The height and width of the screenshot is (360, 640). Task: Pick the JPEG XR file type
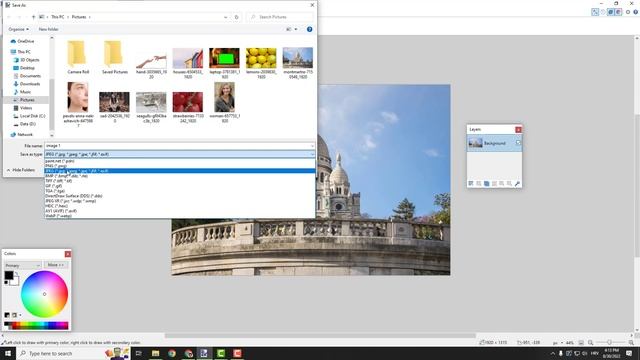180,201
